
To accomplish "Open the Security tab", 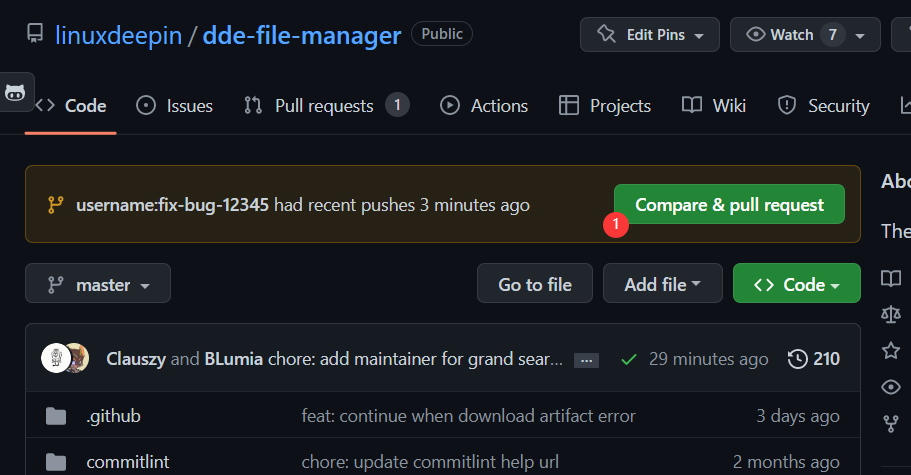I will point(823,106).
